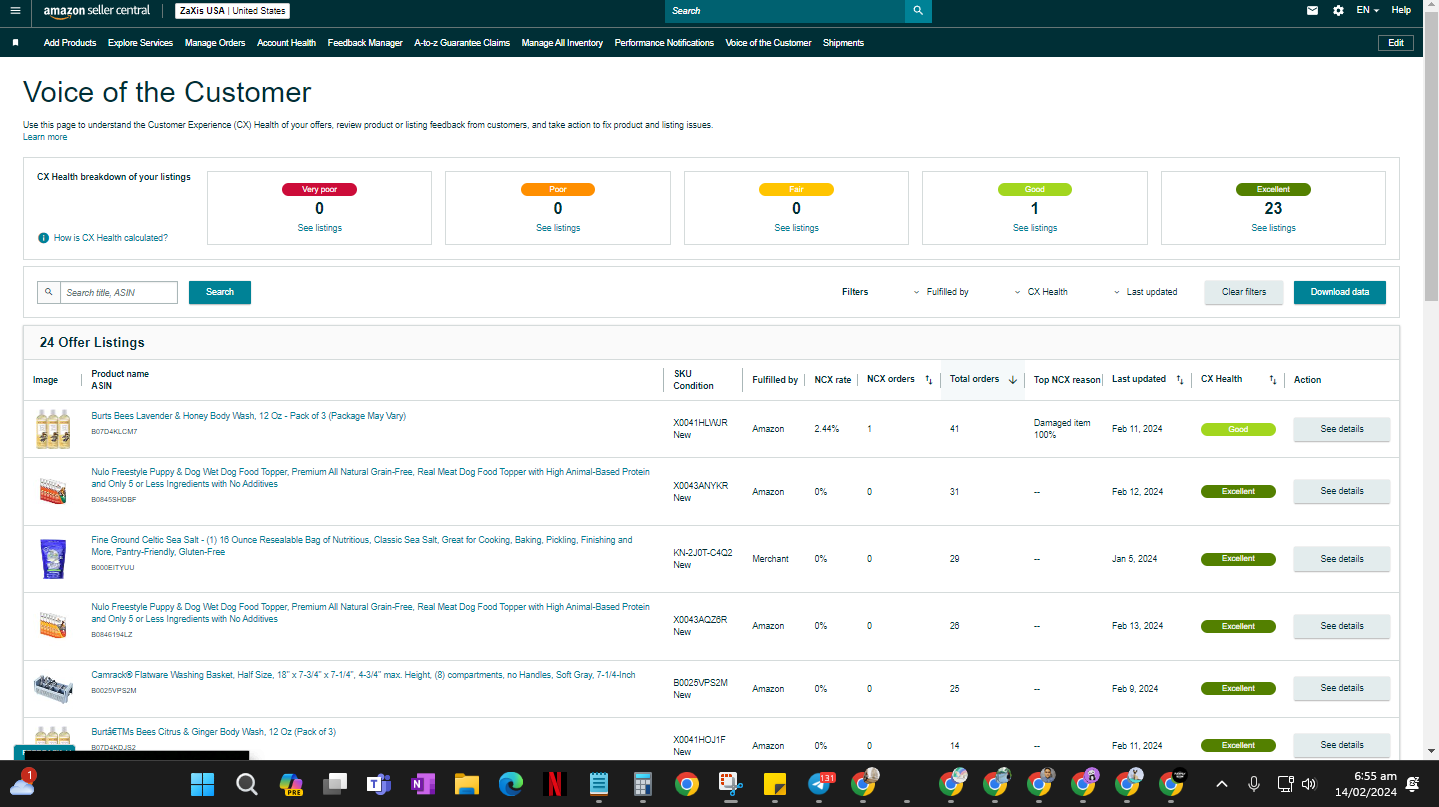Open the hamburger navigation menu

tap(15, 11)
